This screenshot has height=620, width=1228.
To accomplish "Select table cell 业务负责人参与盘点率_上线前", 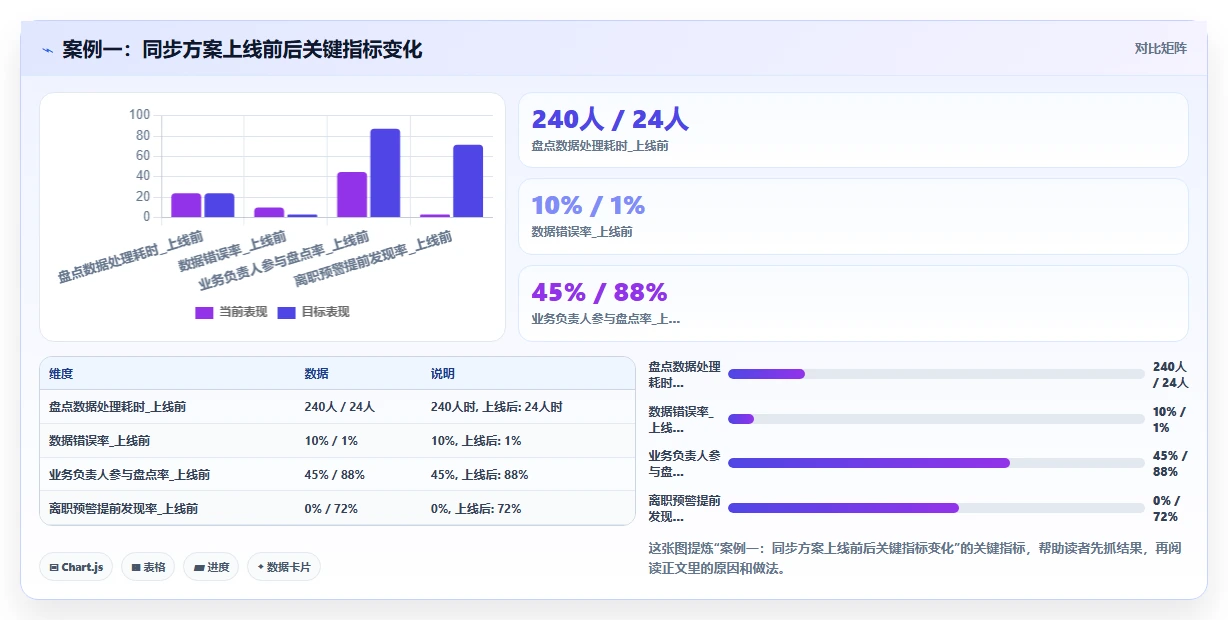I will coord(129,475).
